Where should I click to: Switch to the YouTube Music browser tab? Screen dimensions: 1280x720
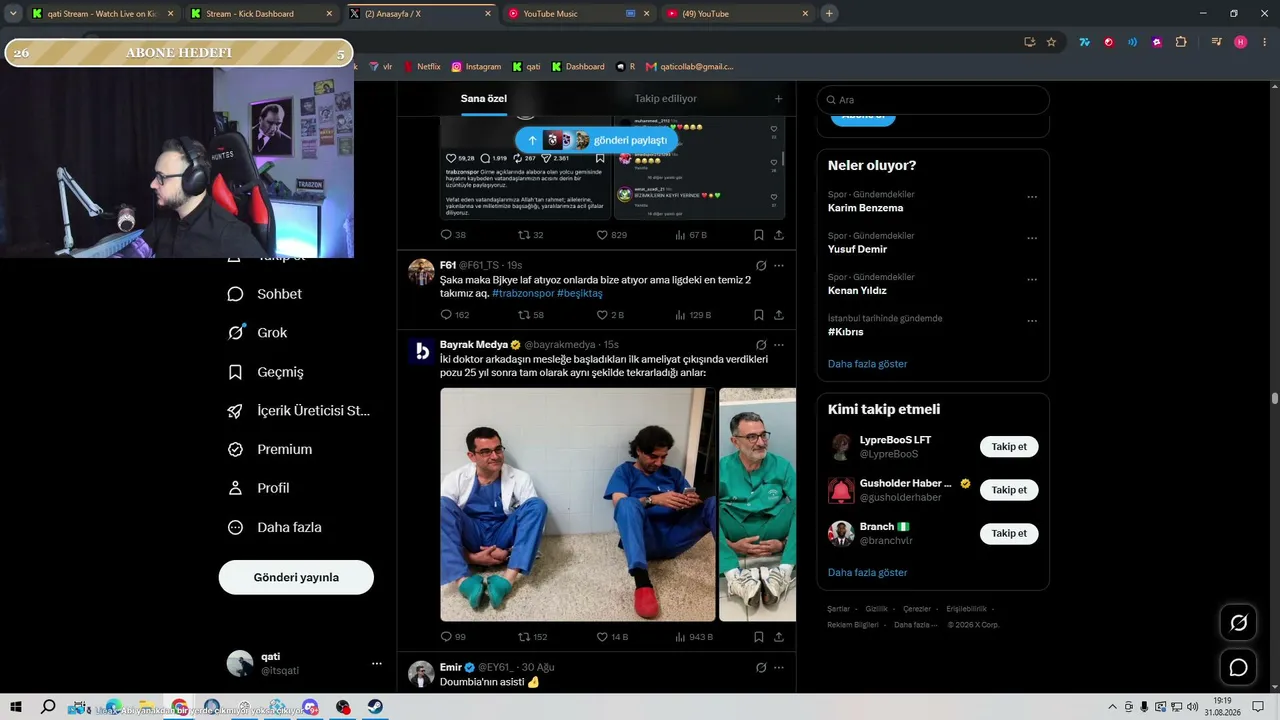point(577,13)
